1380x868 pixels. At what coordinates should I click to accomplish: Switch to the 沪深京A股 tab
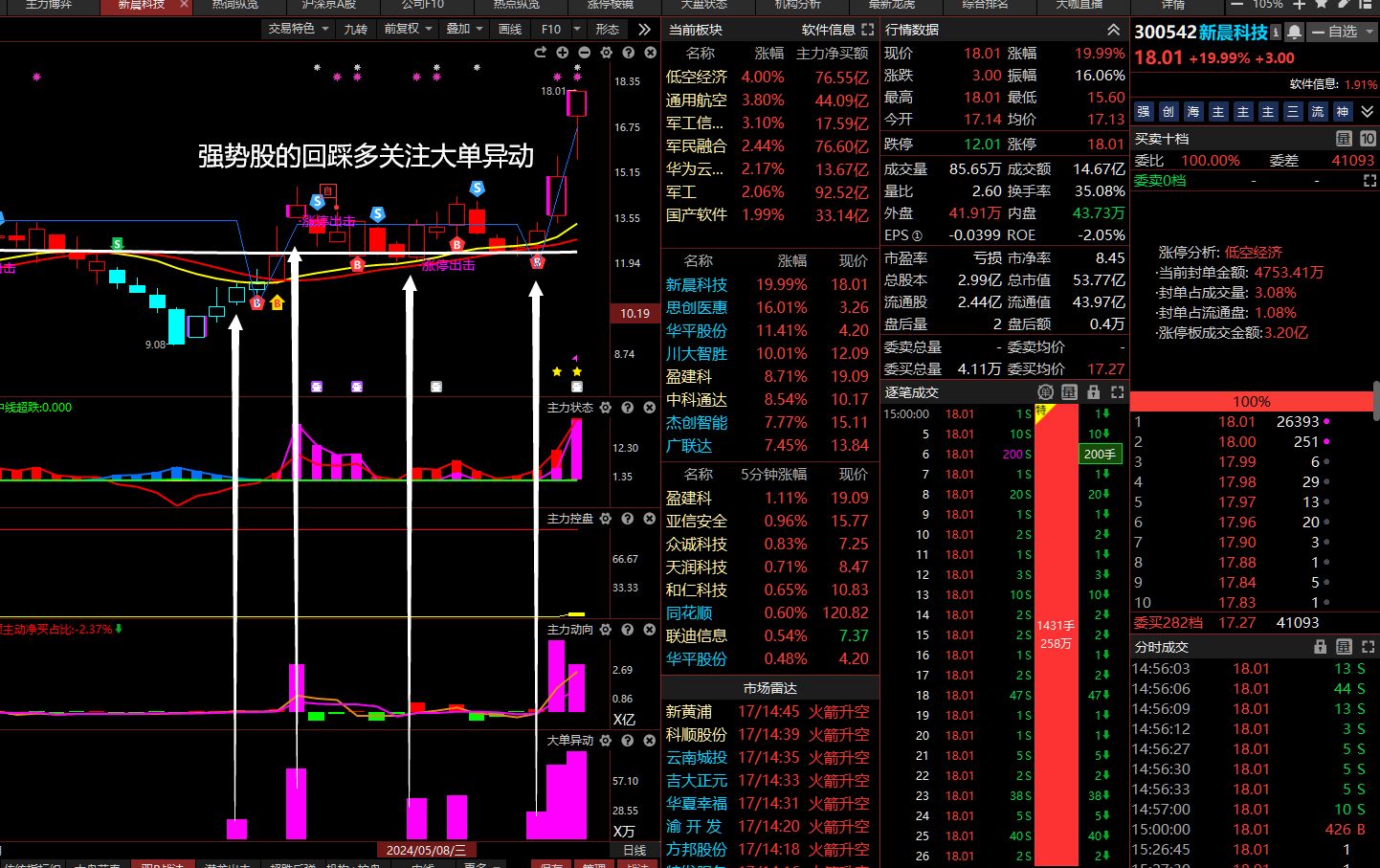pos(329,5)
